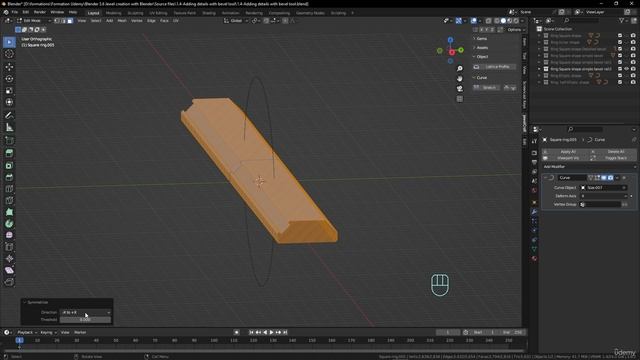Activate the Annotate tool
The height and width of the screenshot is (360, 640).
[9, 116]
